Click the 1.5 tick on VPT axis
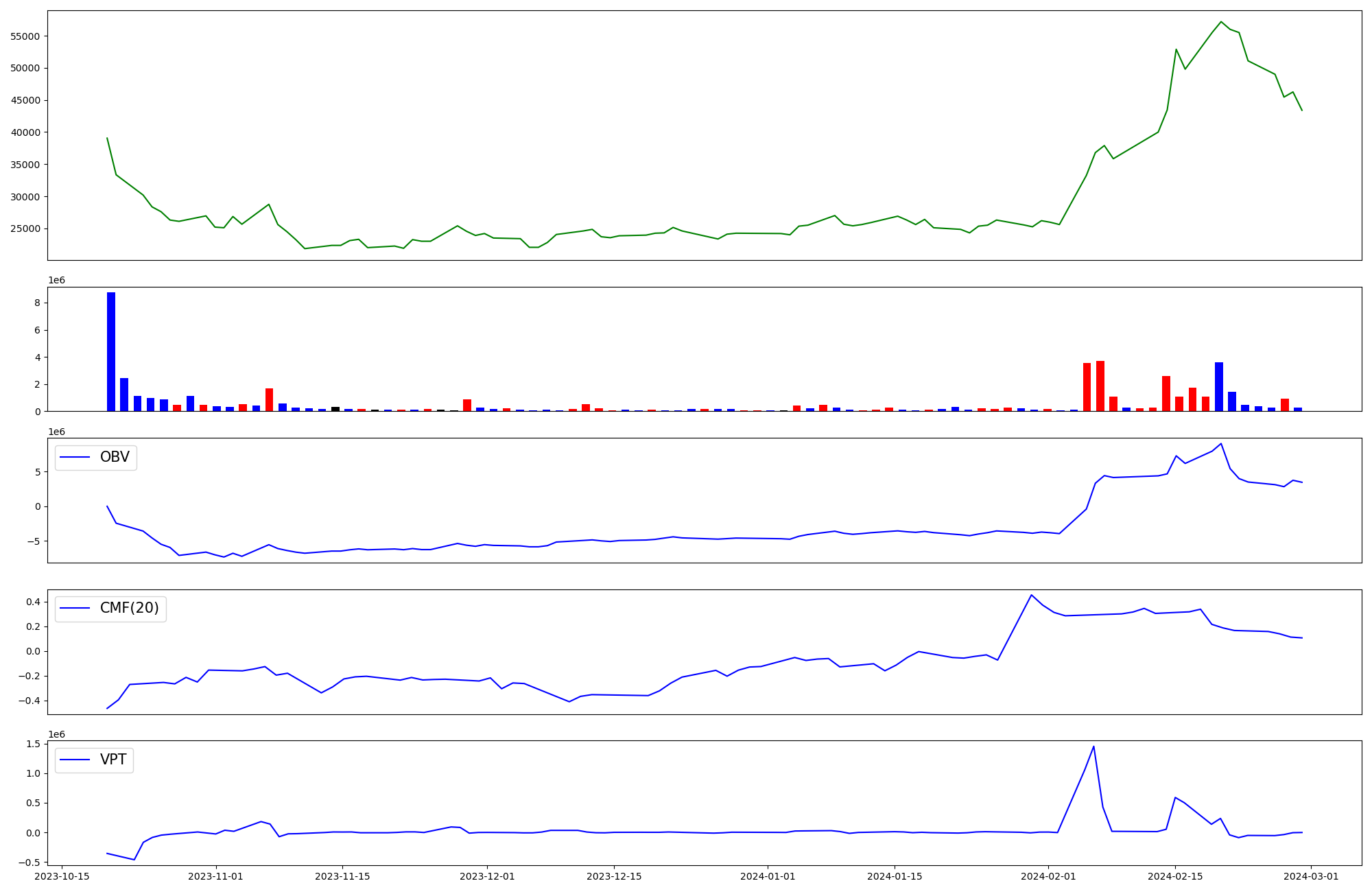 click(32, 744)
